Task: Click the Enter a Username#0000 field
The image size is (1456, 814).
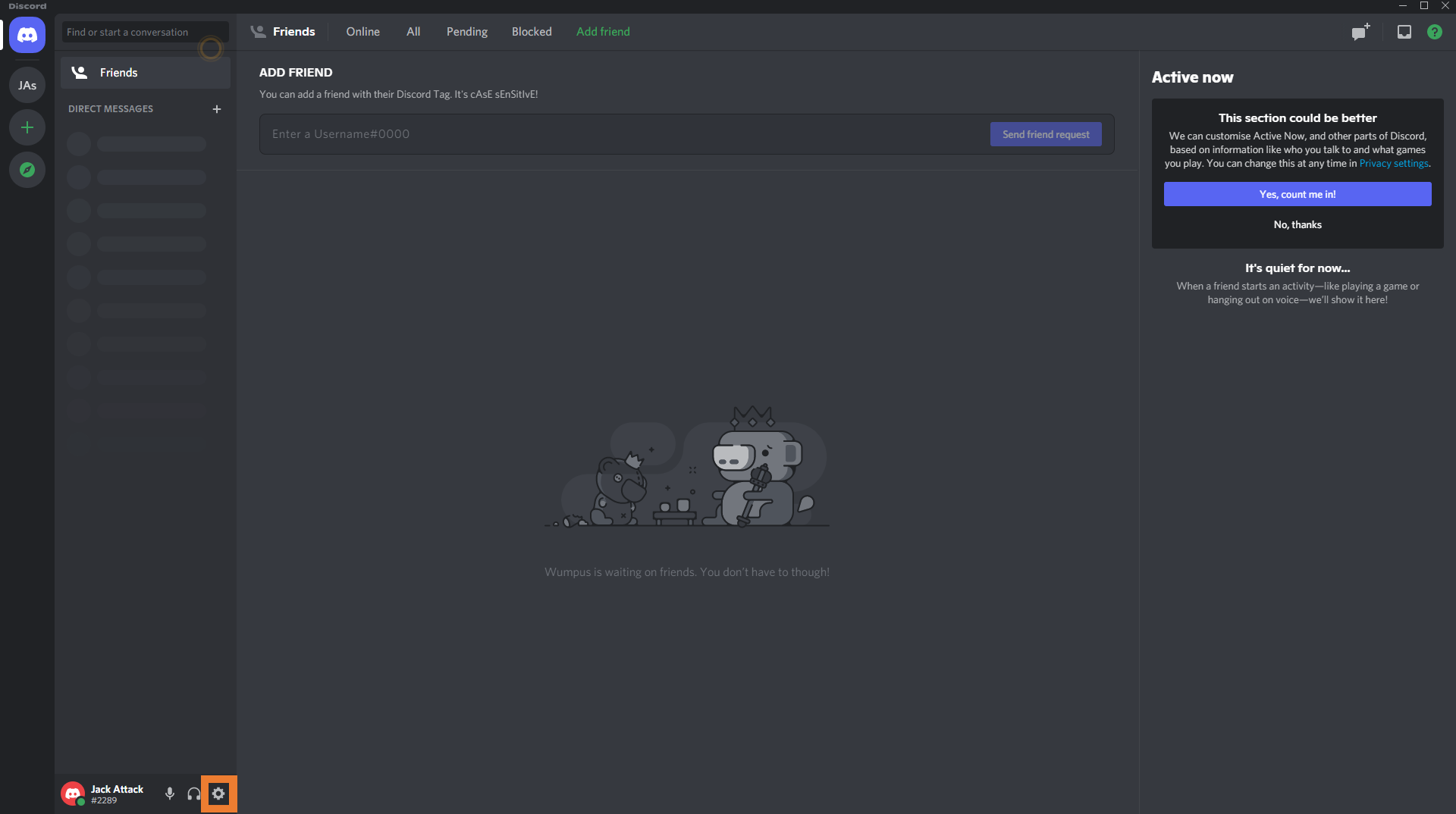Action: [x=622, y=134]
